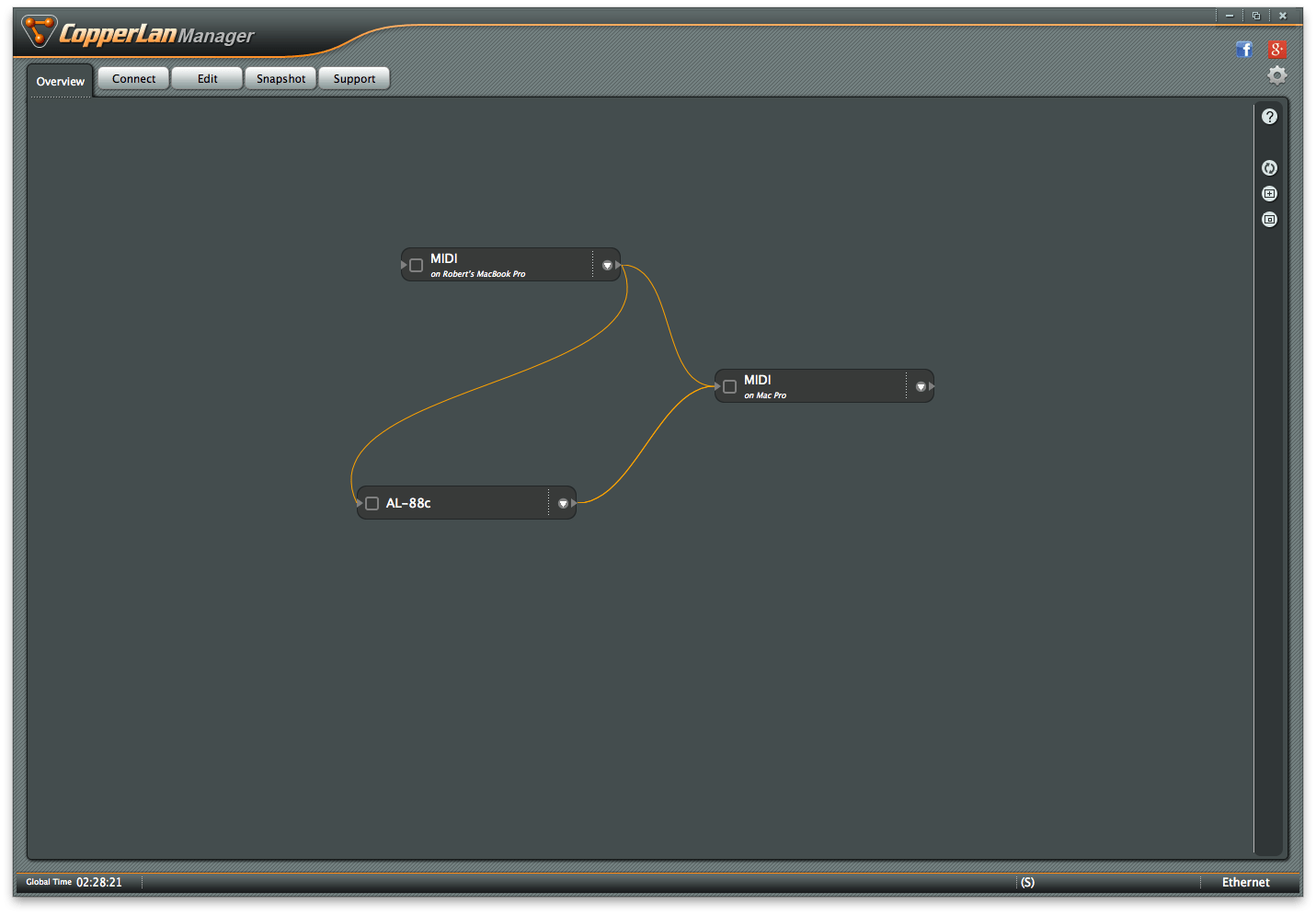Open the Connect tab
Image resolution: width=1316 pixels, height=915 pixels.
click(133, 78)
